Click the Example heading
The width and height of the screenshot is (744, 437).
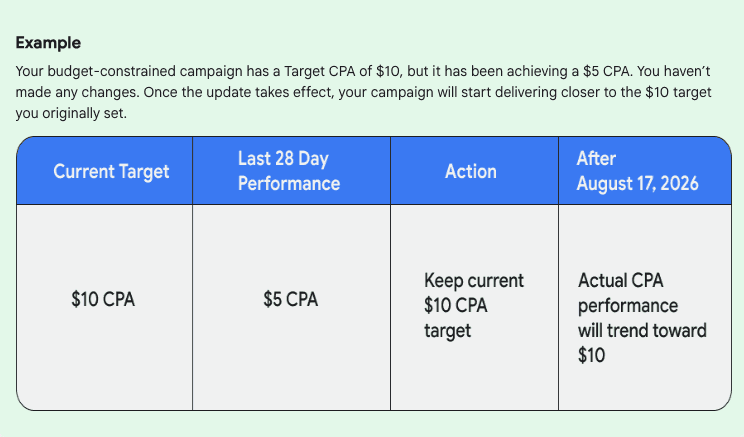(x=48, y=43)
